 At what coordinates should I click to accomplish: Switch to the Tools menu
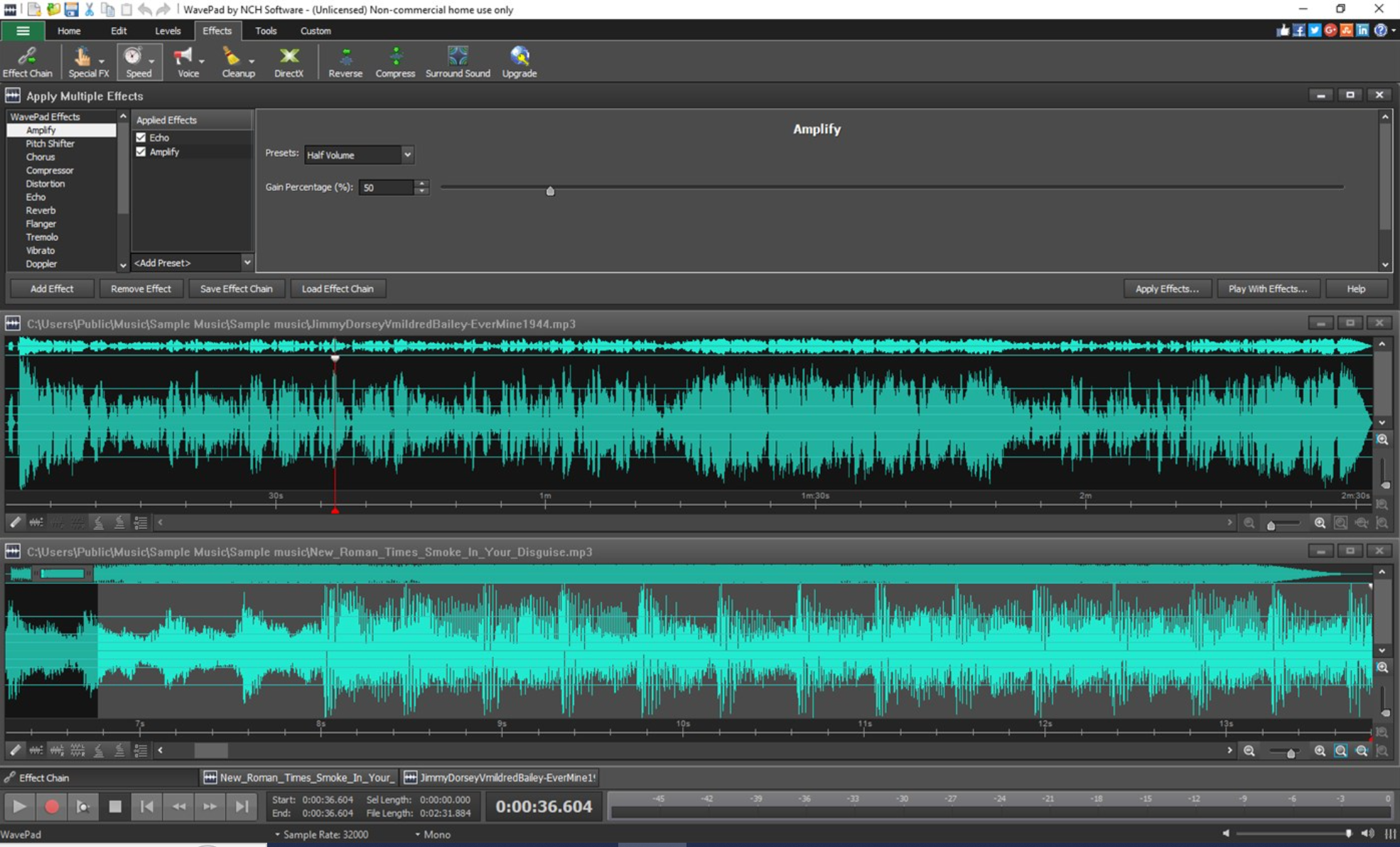click(265, 31)
